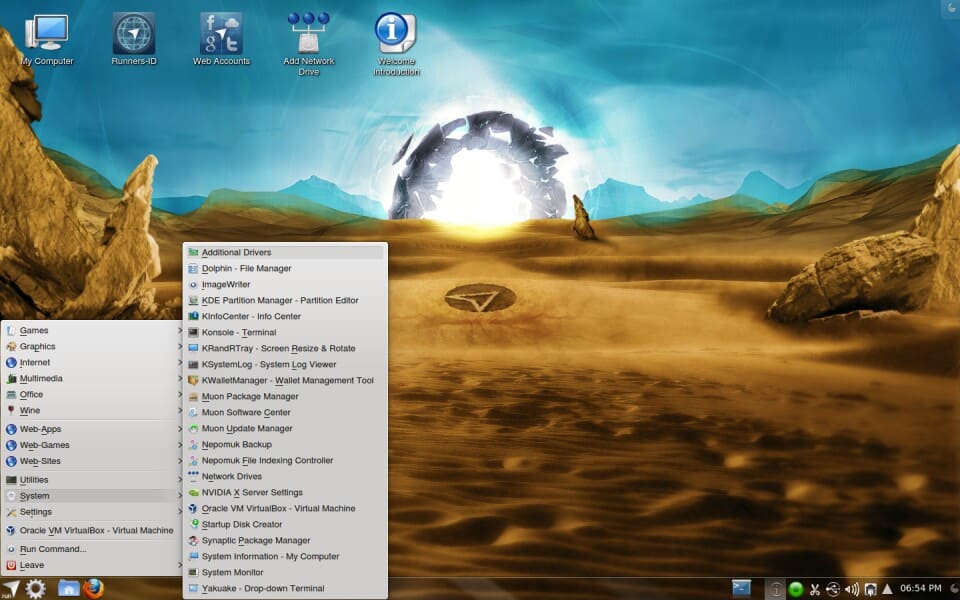Screen dimensions: 960x600
Task: Expand Office submenu
Action: [x=94, y=394]
